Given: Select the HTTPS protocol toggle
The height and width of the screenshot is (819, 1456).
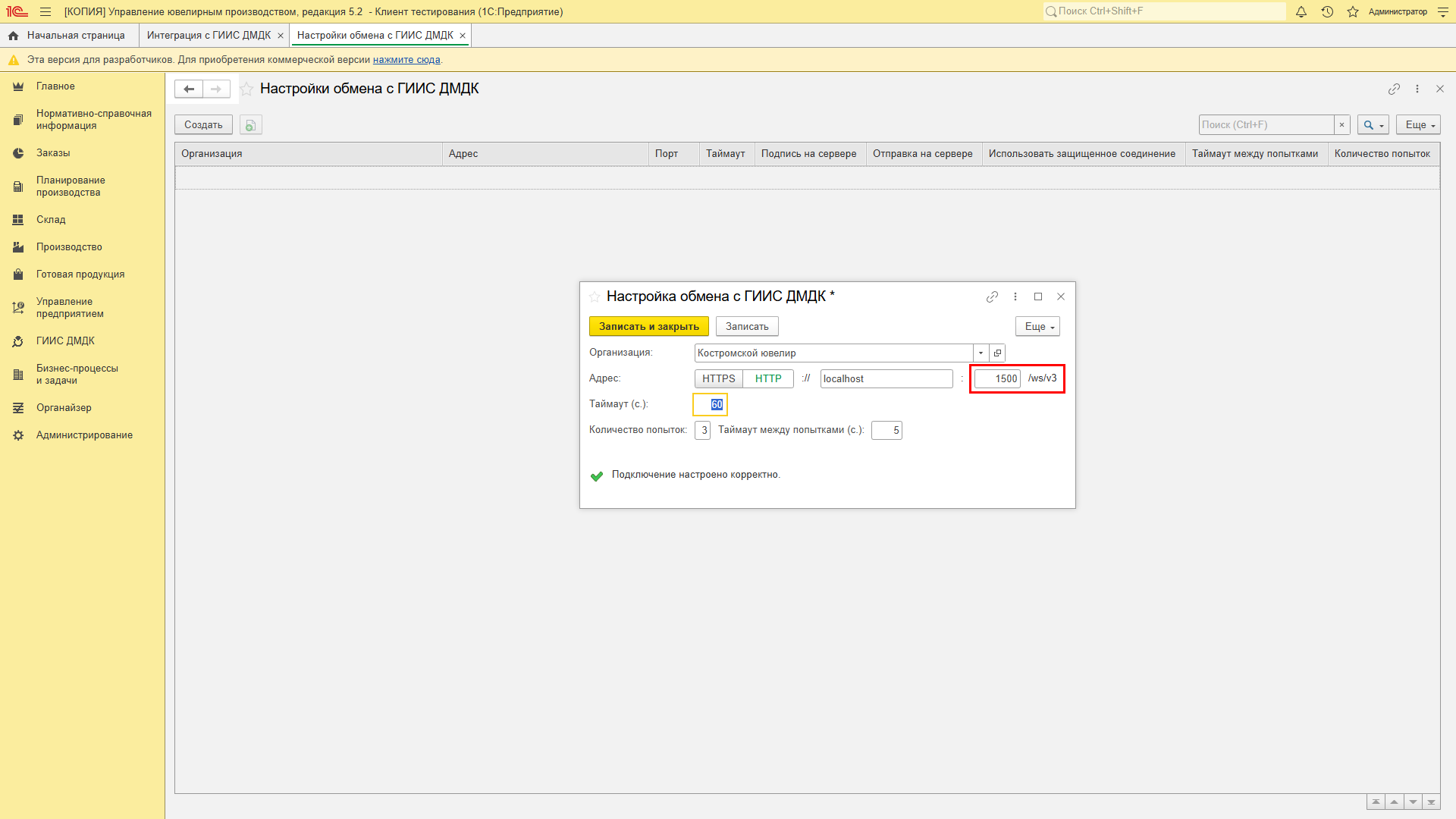Looking at the screenshot, I should click(718, 379).
